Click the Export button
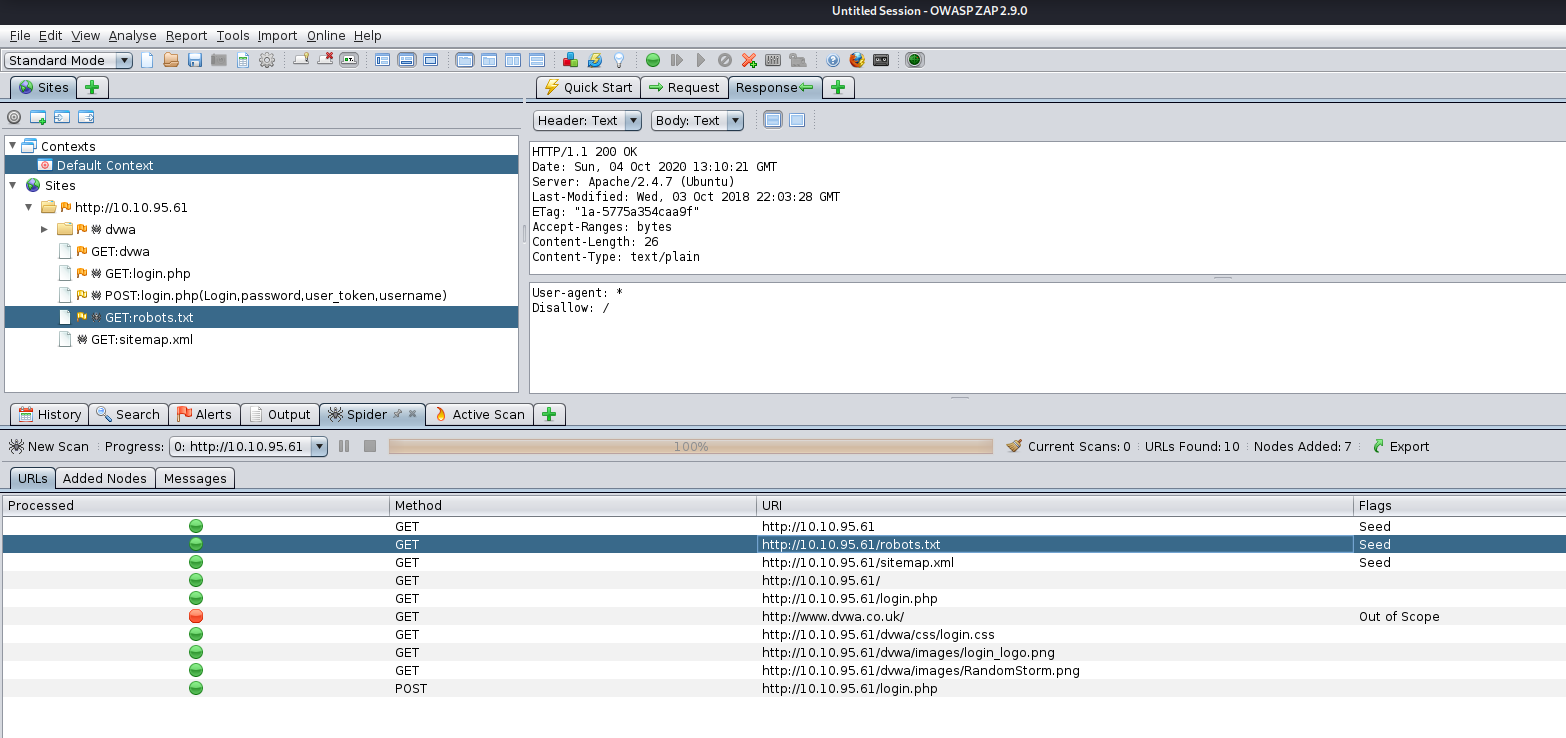Viewport: 1566px width, 738px height. click(1400, 446)
